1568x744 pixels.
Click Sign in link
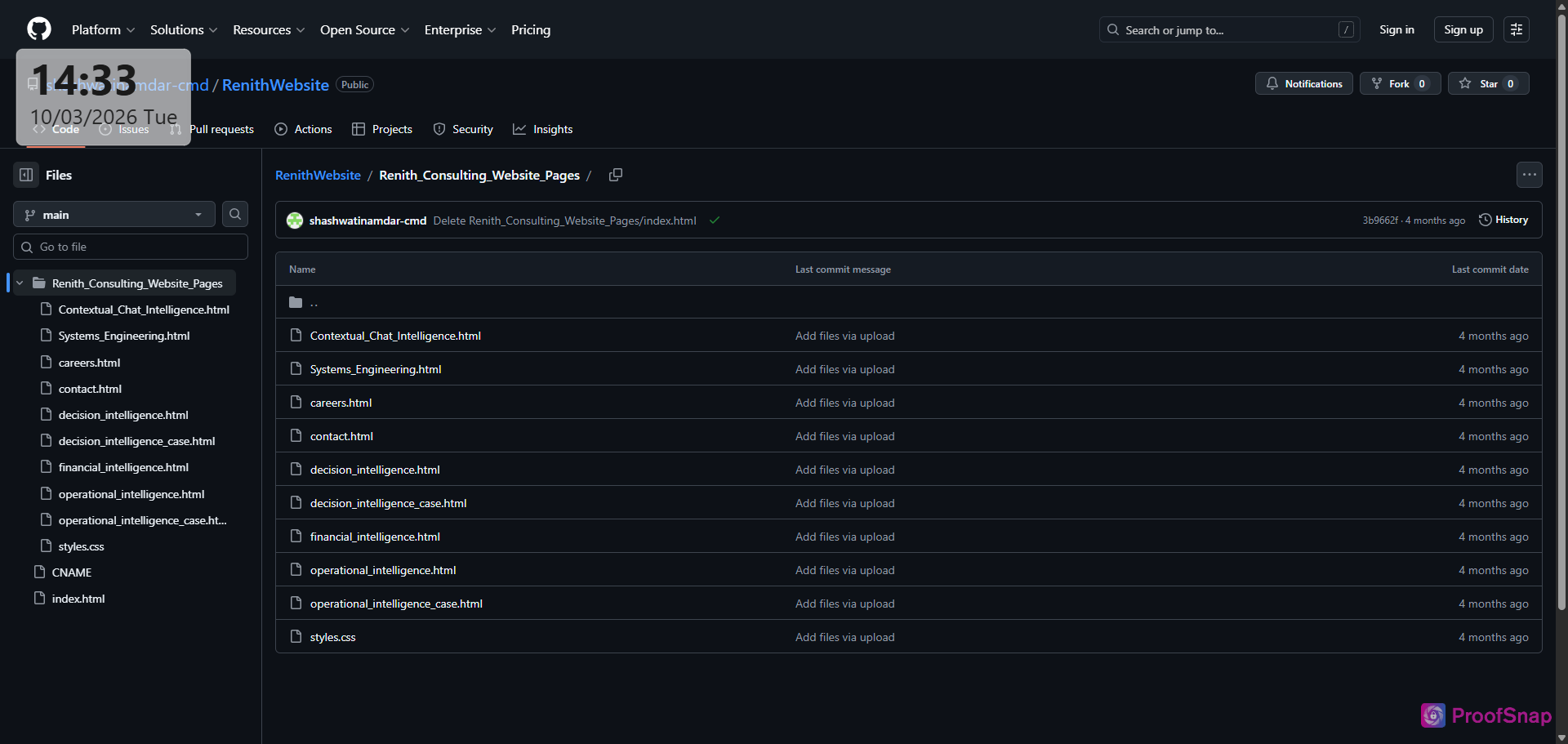1396,29
